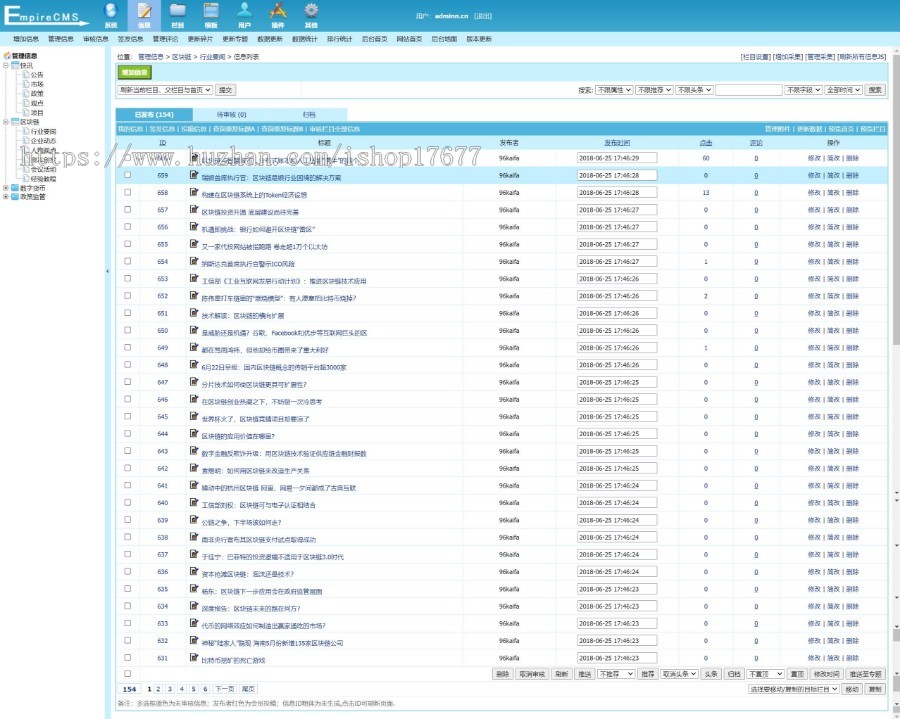Click the 取消审核 bulk button

[532, 674]
